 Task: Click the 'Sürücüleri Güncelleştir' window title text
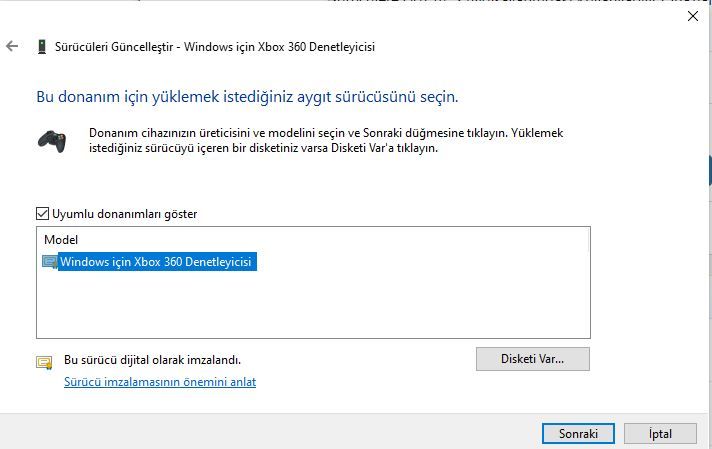click(114, 47)
